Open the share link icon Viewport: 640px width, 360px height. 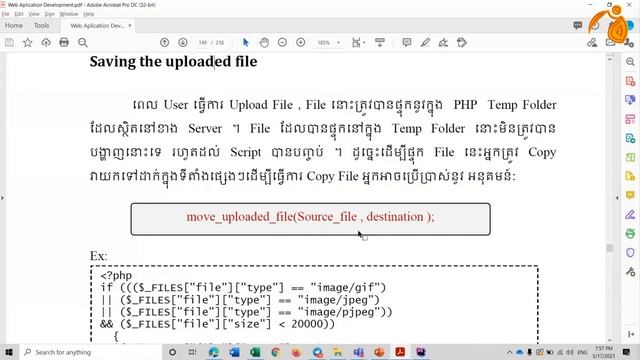592,42
